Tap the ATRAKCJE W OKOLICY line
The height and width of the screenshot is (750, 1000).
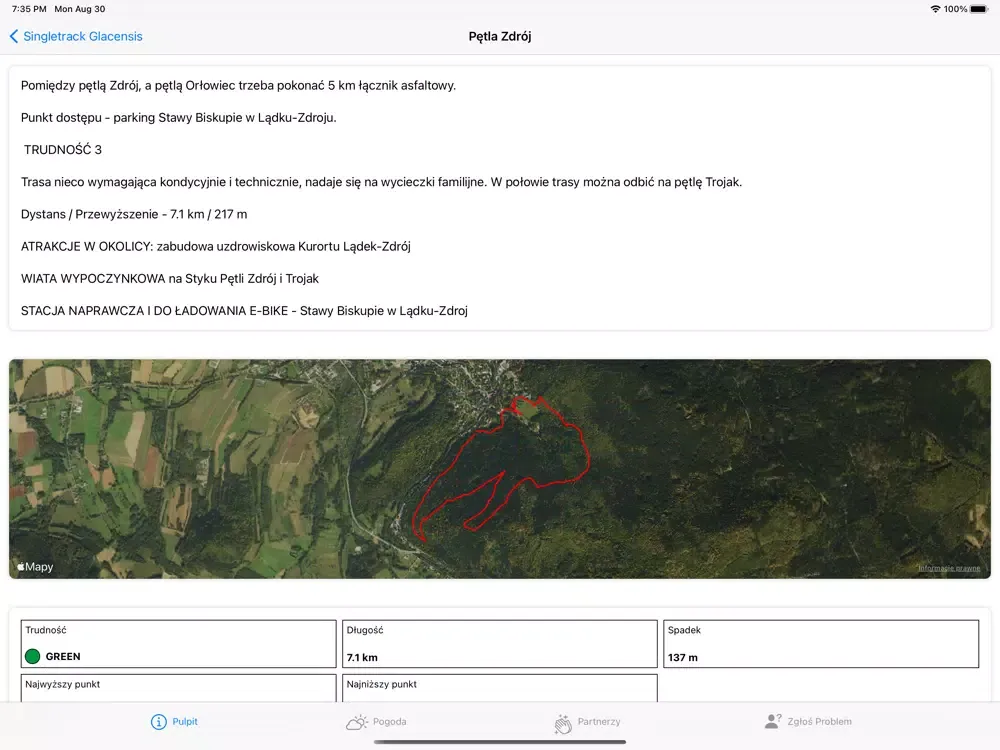216,246
